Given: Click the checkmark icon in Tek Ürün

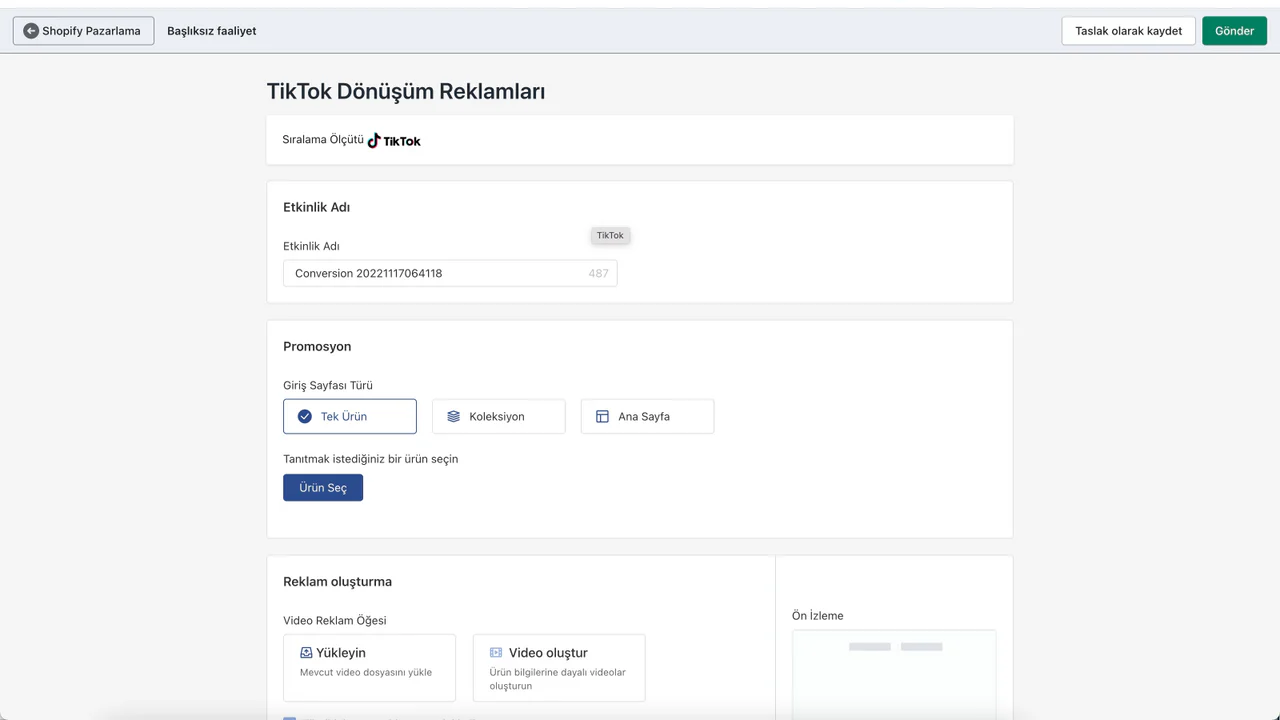Looking at the screenshot, I should [x=305, y=416].
